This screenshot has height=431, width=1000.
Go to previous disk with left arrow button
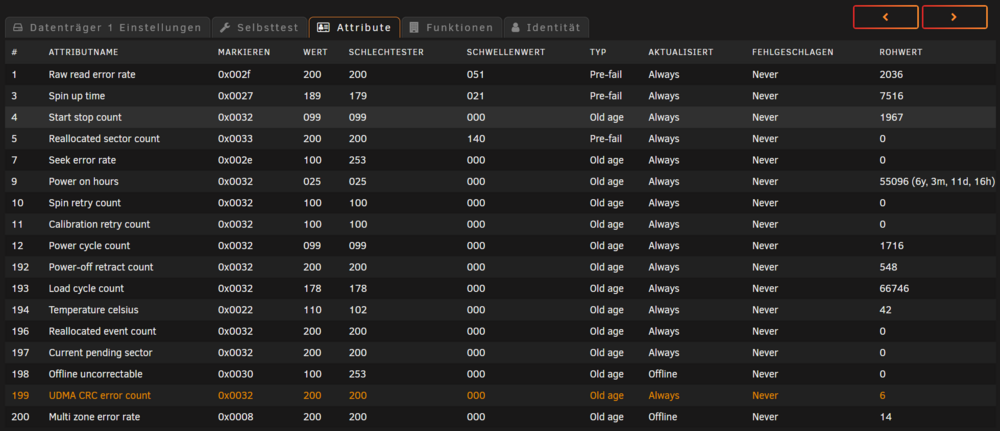tap(886, 17)
